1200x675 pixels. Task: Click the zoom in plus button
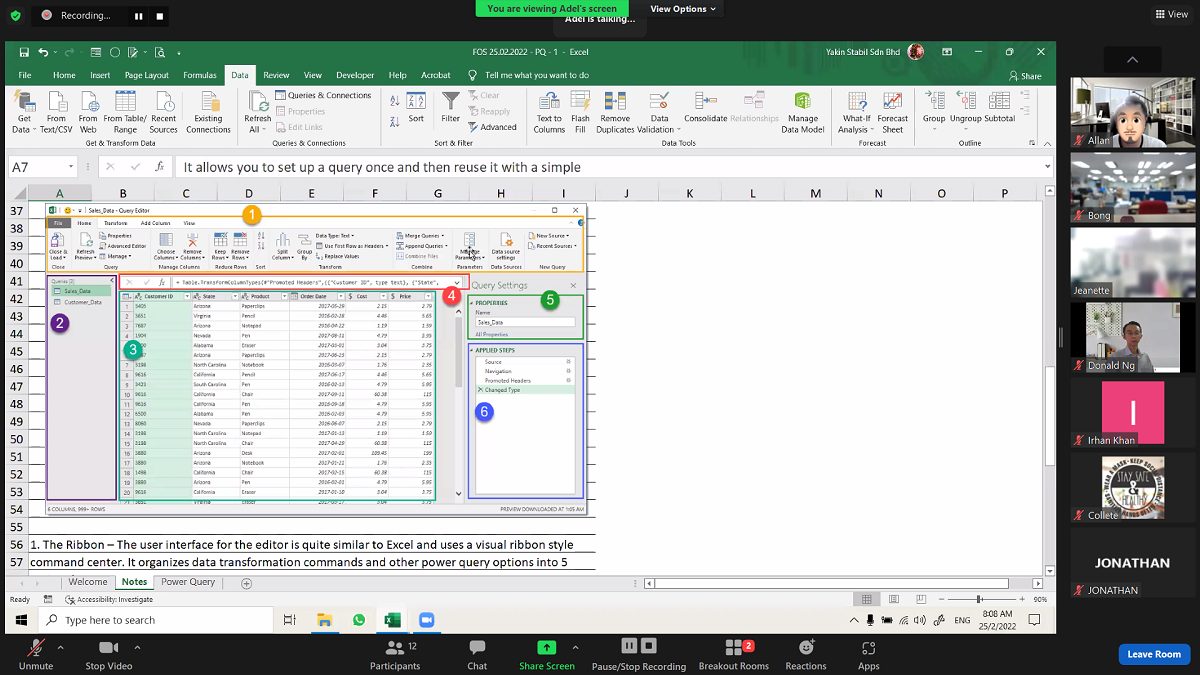pos(1023,599)
